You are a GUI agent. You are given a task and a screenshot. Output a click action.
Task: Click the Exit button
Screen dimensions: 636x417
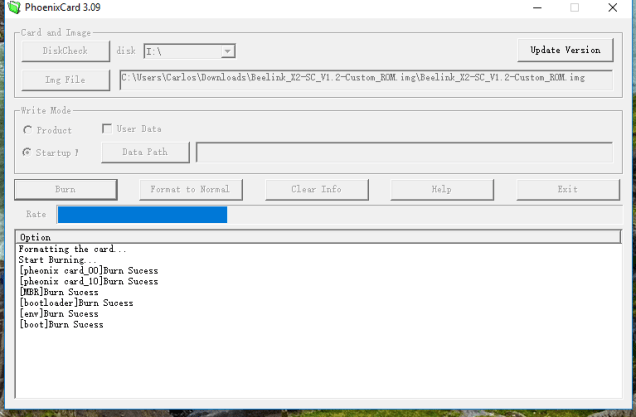(567, 189)
